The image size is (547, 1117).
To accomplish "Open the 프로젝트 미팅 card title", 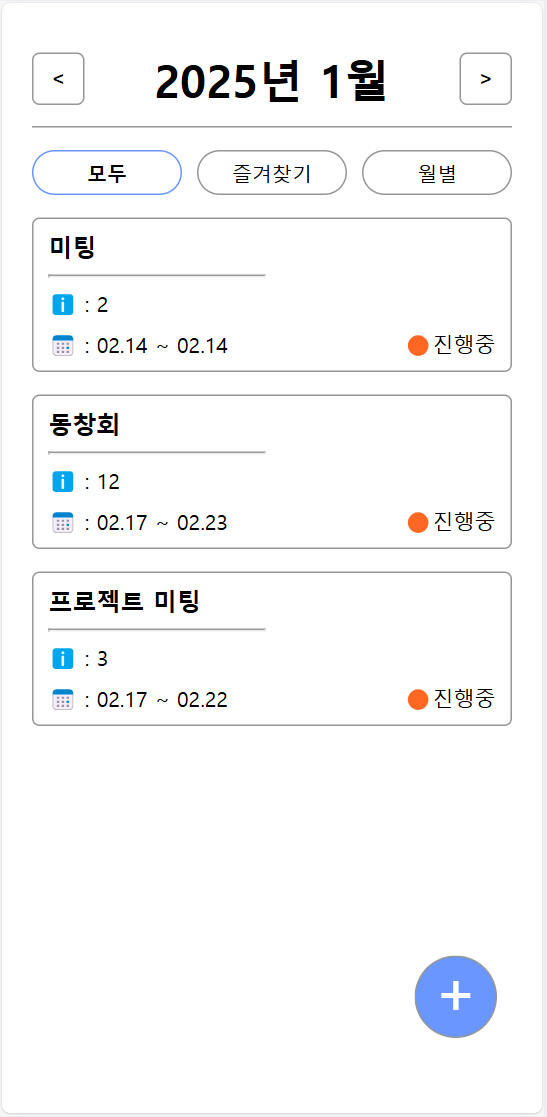I will click(124, 601).
